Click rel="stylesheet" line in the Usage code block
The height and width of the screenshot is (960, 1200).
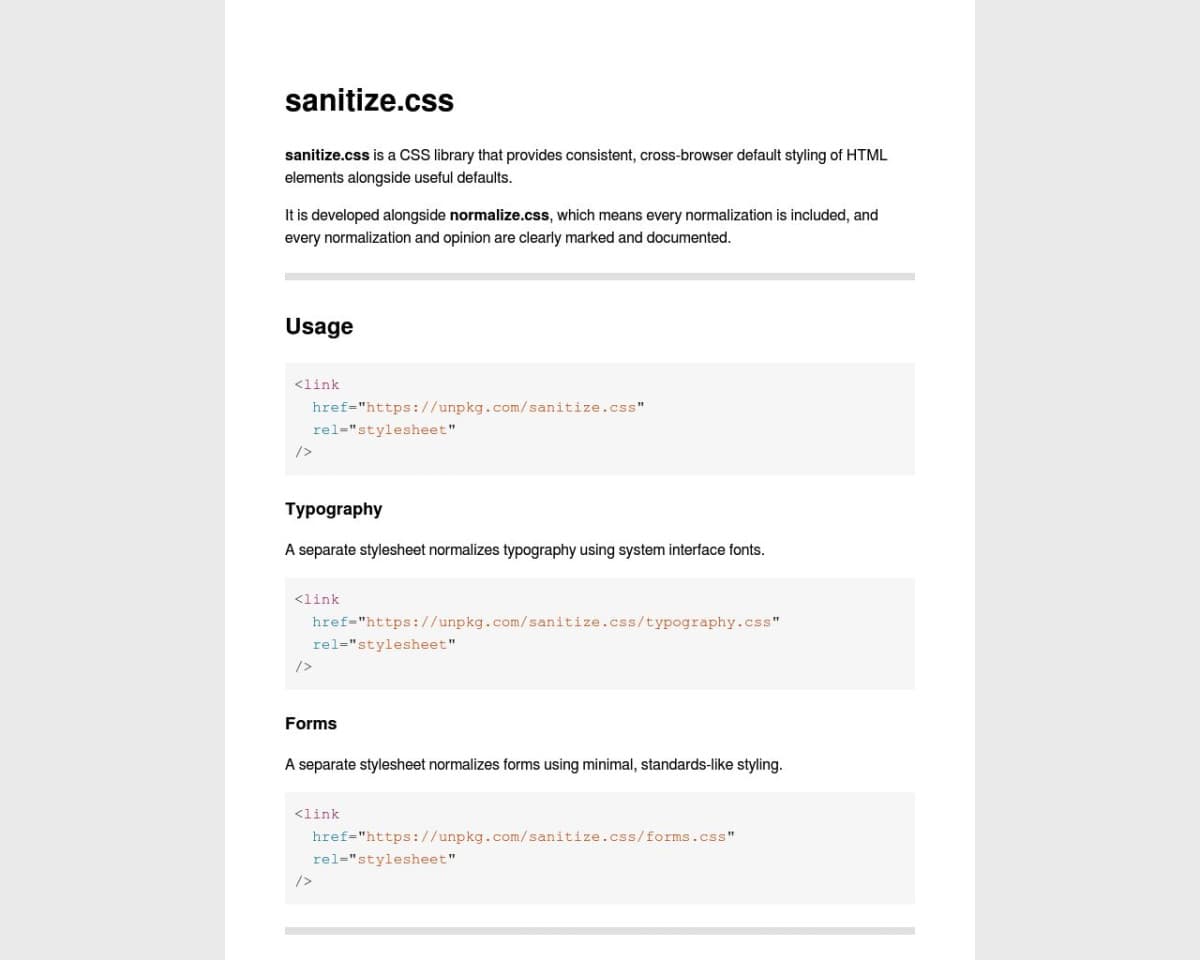click(384, 430)
